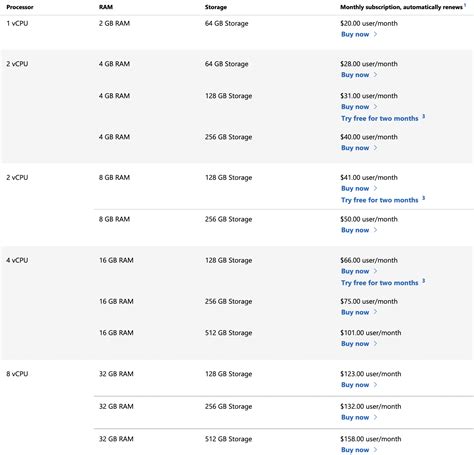The width and height of the screenshot is (474, 455).
Task: Click the $28.00 user/month price
Action: 369,64
